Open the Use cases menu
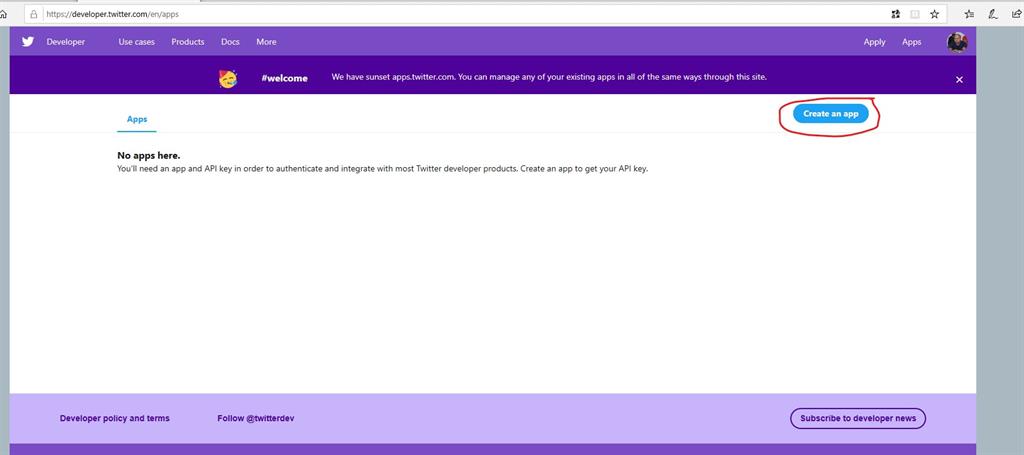 pyautogui.click(x=136, y=42)
